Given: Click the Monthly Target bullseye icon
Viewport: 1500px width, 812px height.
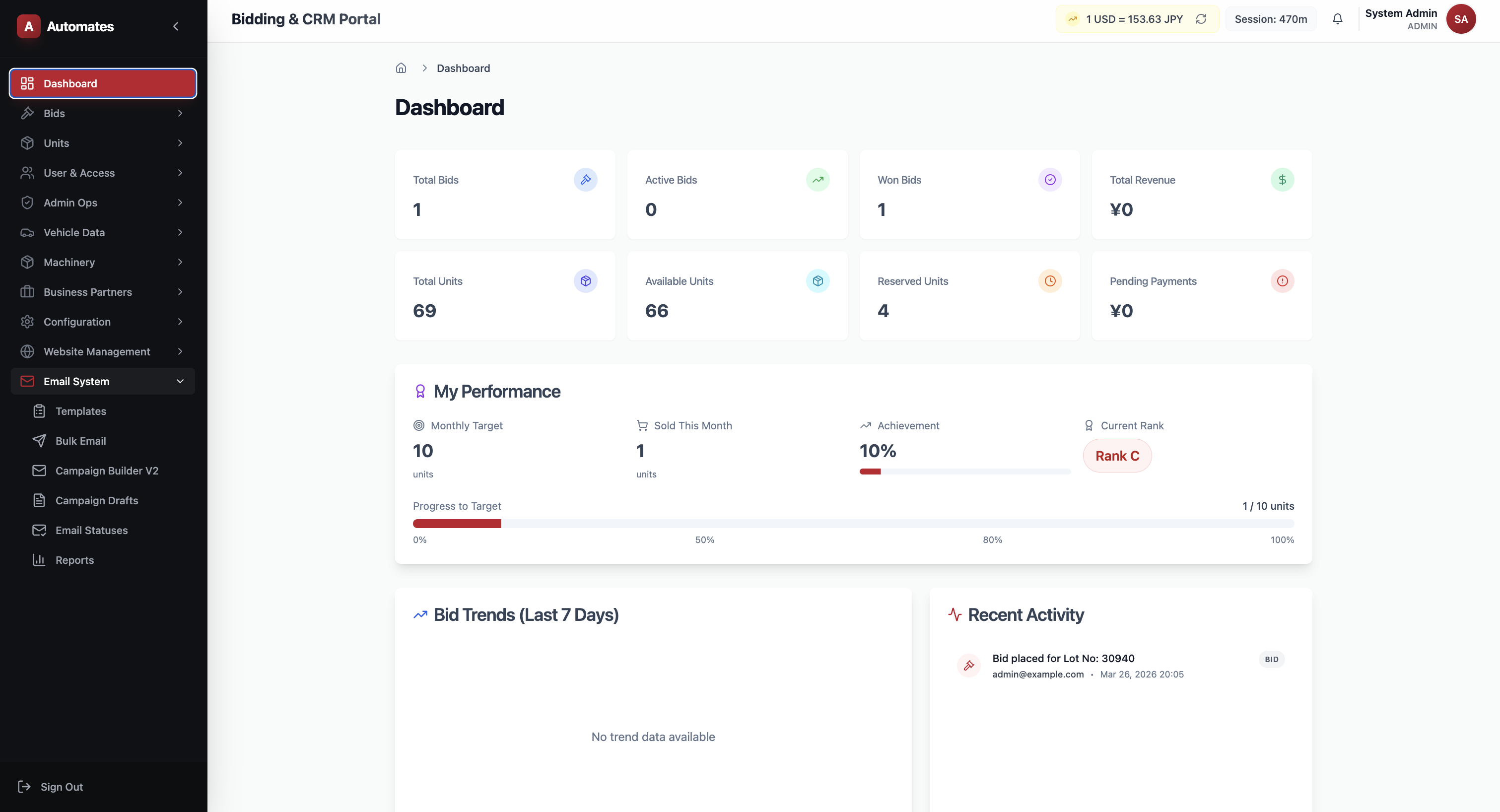Looking at the screenshot, I should coord(418,425).
